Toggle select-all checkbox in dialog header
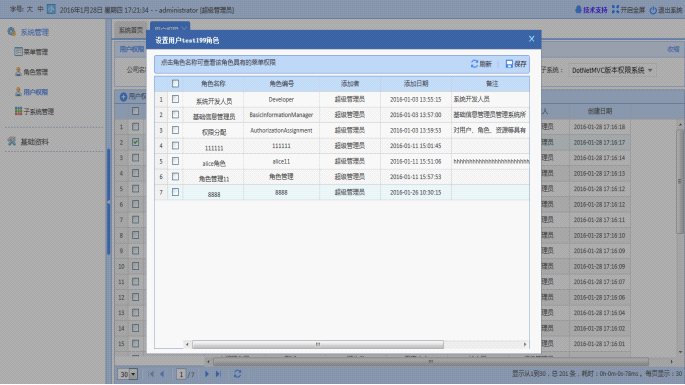This screenshot has height=385, width=685. [175, 83]
